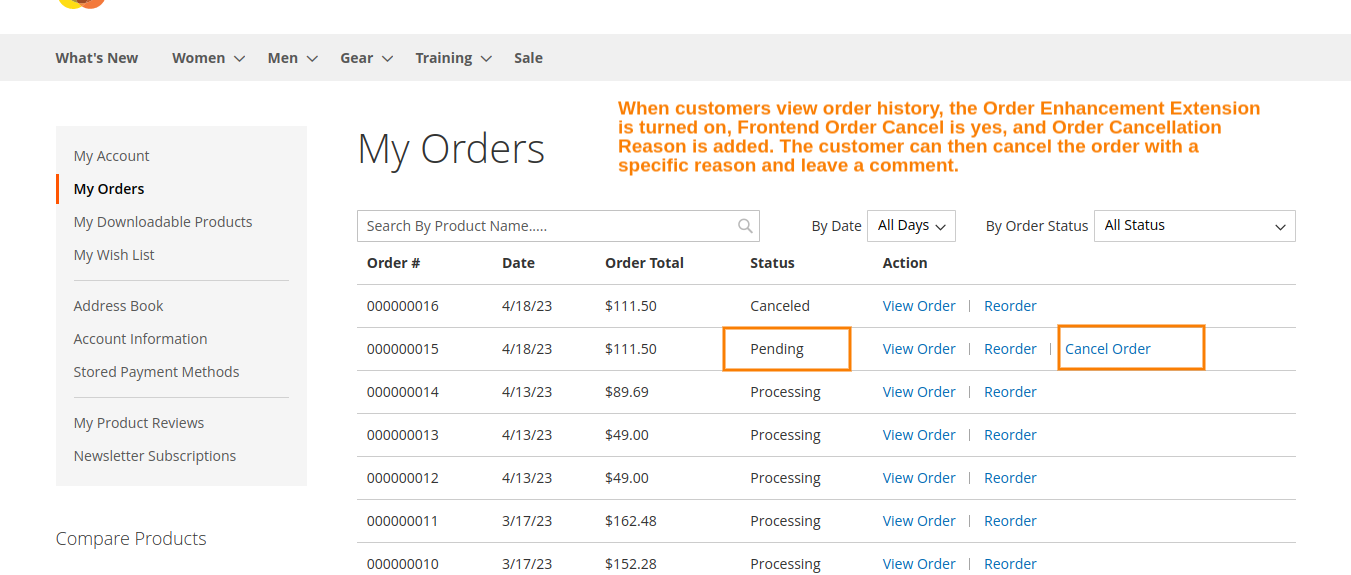1351x575 pixels.
Task: Reorder order 000000011
Action: (1010, 521)
